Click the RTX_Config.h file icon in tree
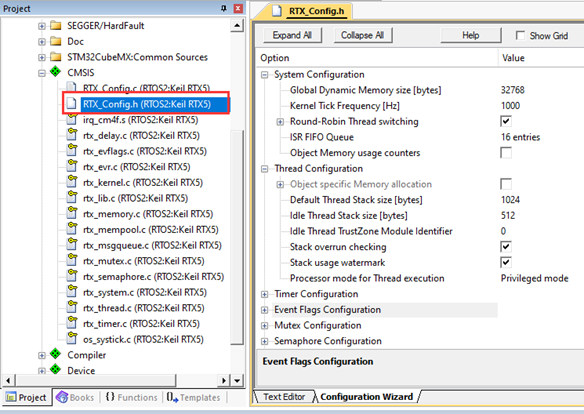This screenshot has width=584, height=414. click(72, 104)
